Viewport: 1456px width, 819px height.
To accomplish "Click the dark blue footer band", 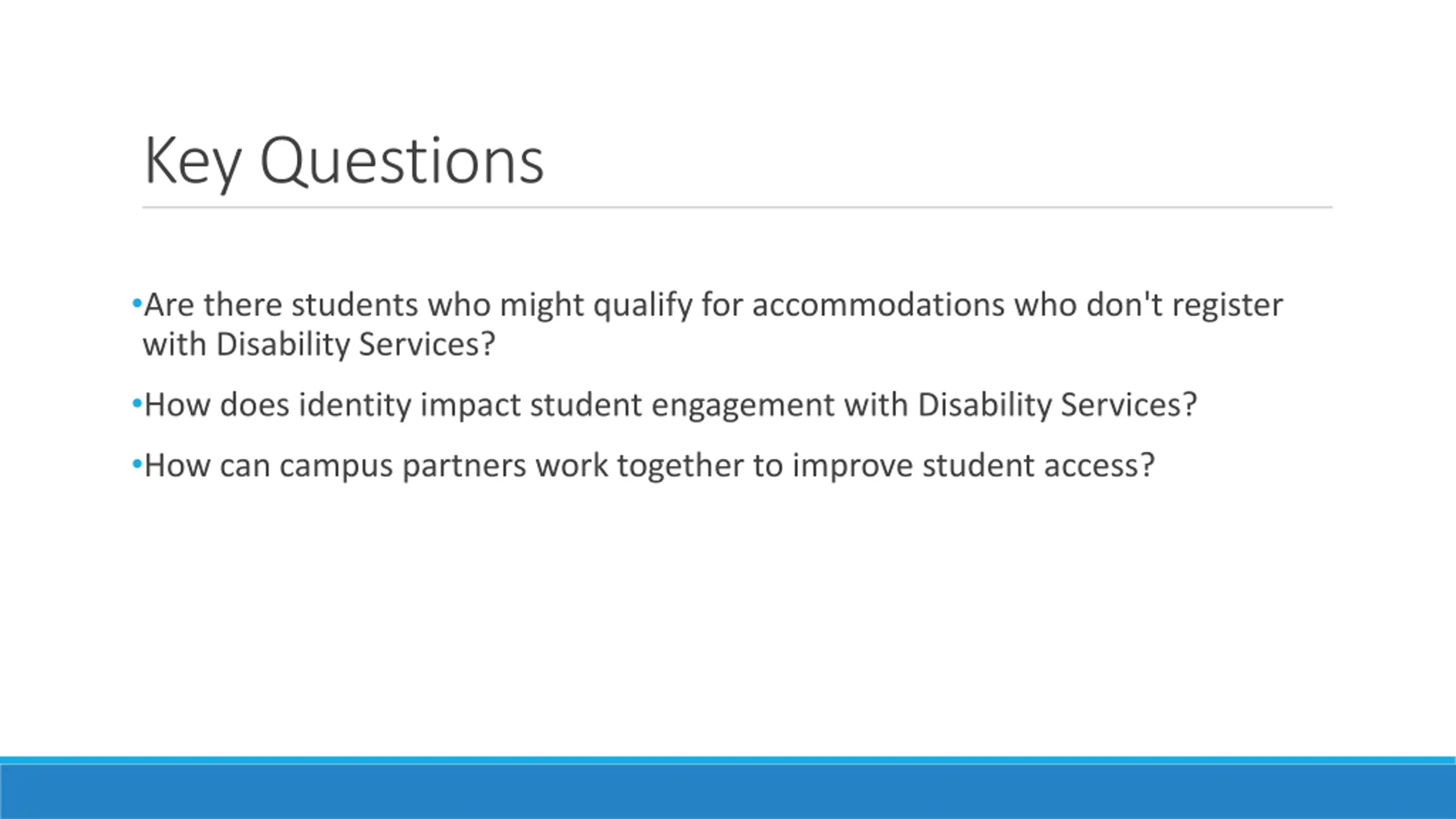I will (728, 792).
